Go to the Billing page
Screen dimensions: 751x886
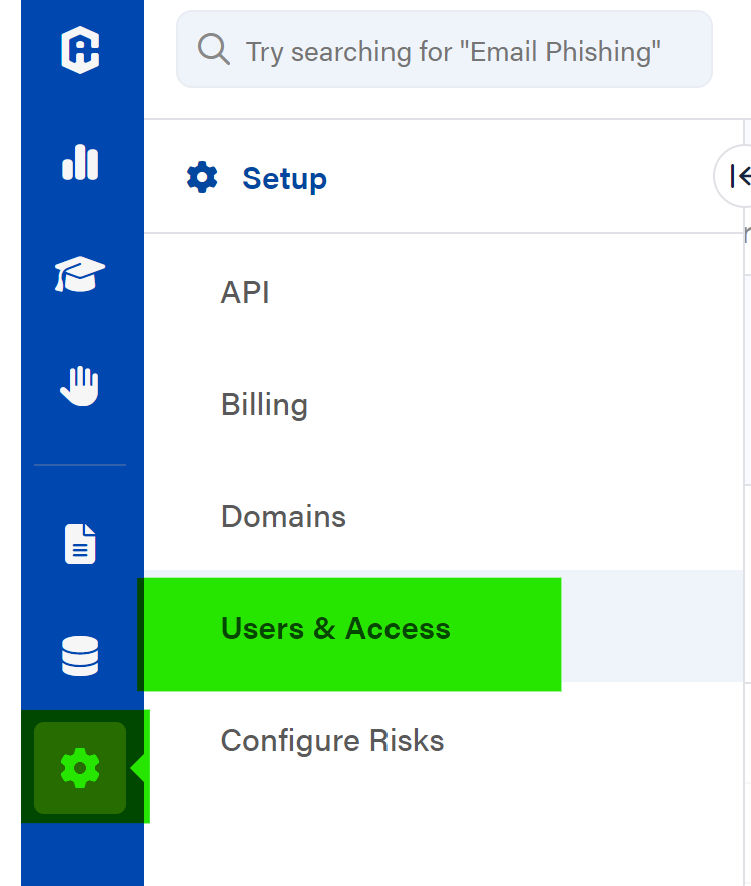(x=263, y=404)
